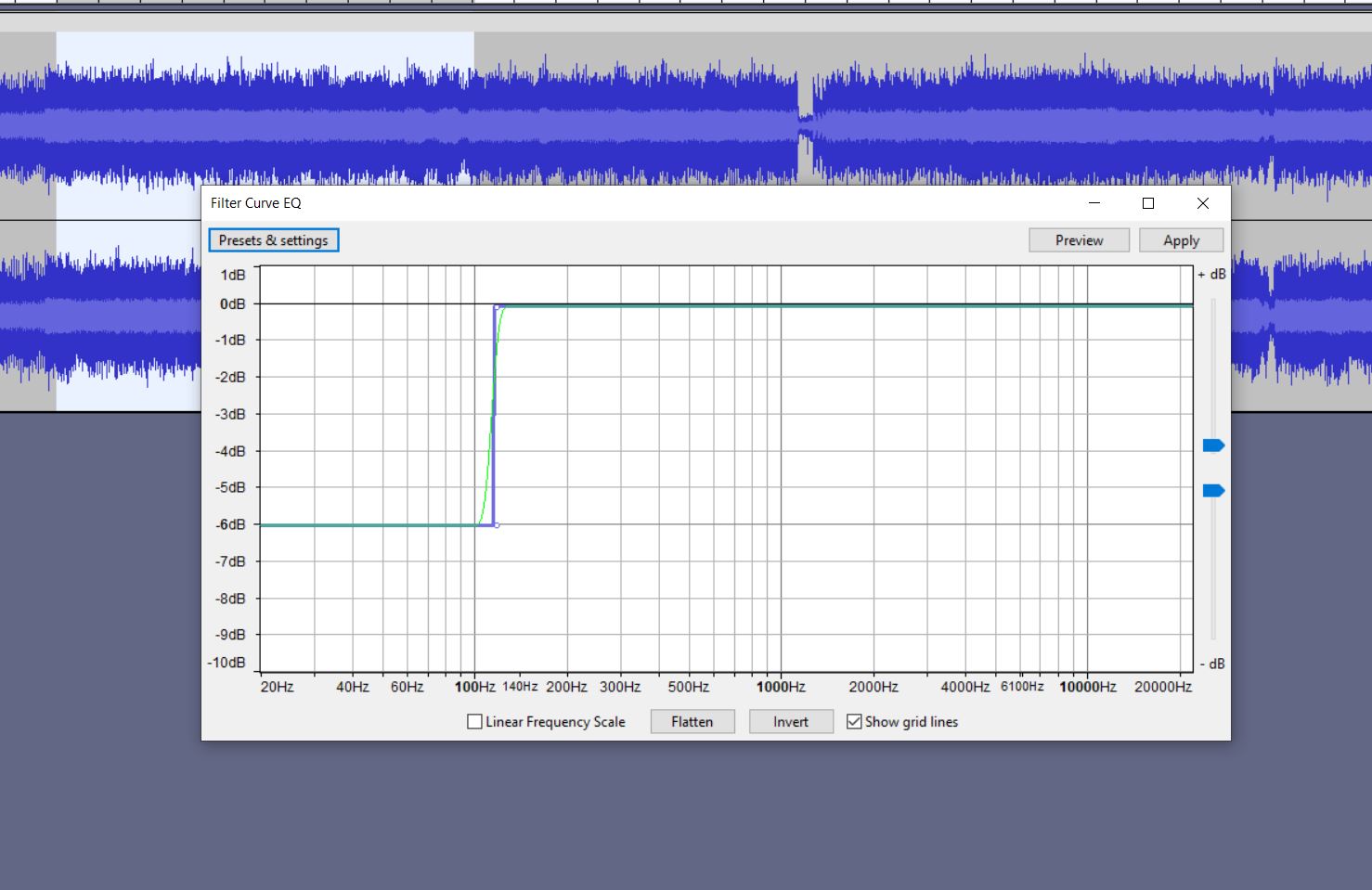Screen dimensions: 1372x890
Task: Minimize the Filter Curve EQ window
Action: 1094,203
